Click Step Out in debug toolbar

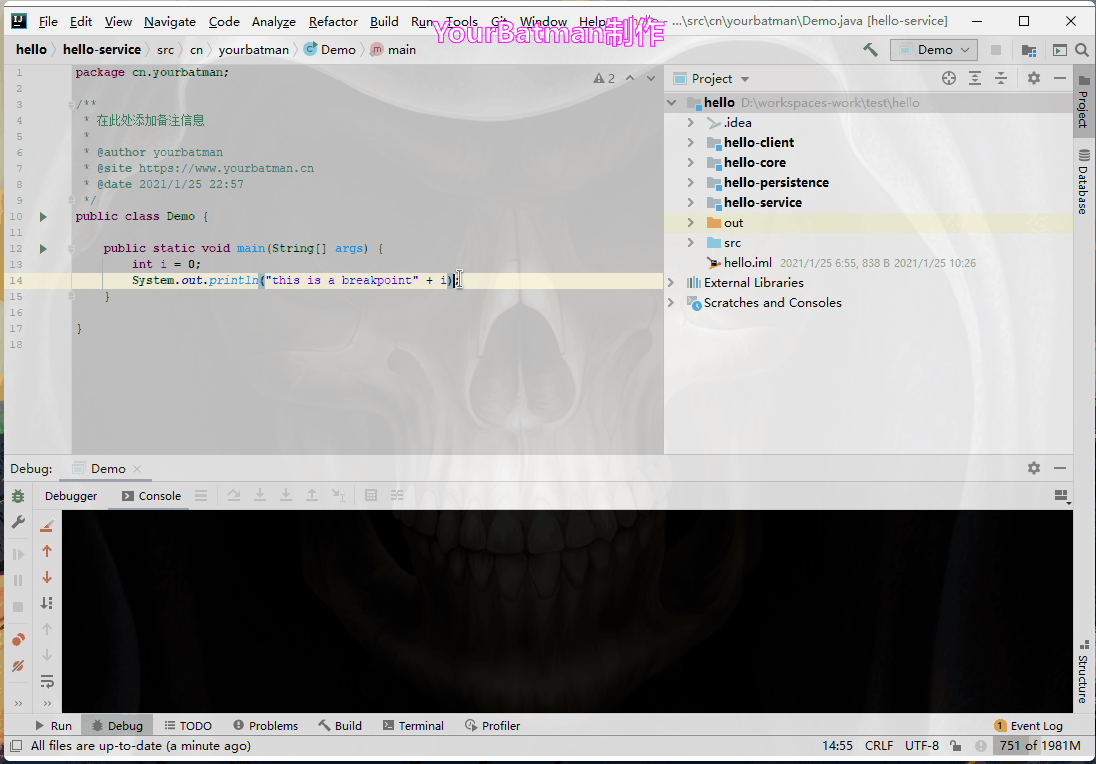pyautogui.click(x=312, y=496)
